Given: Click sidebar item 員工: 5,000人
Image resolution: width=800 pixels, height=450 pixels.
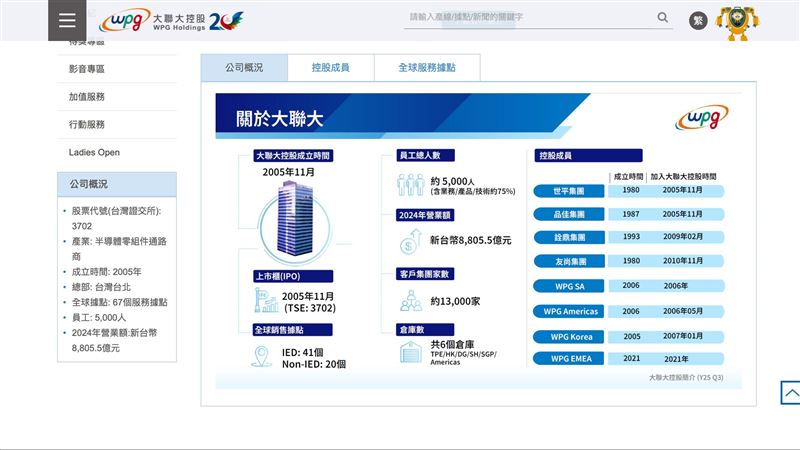Looking at the screenshot, I should 98,317.
